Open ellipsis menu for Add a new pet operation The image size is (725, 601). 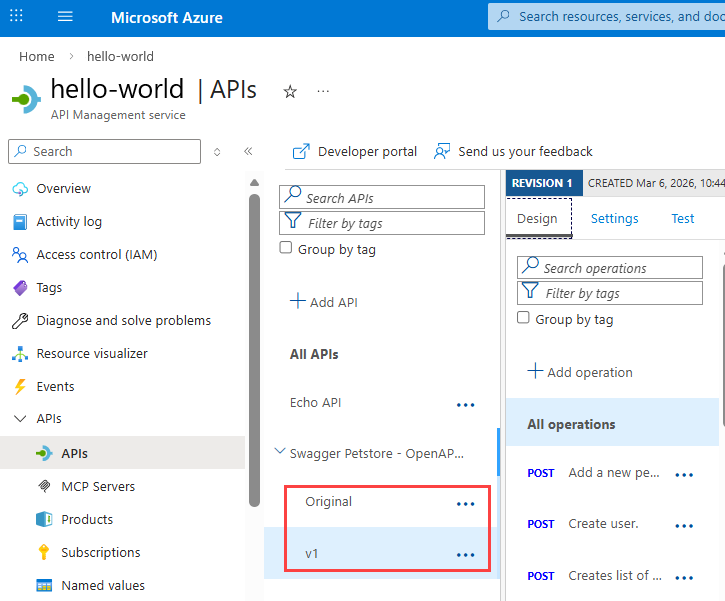684,474
